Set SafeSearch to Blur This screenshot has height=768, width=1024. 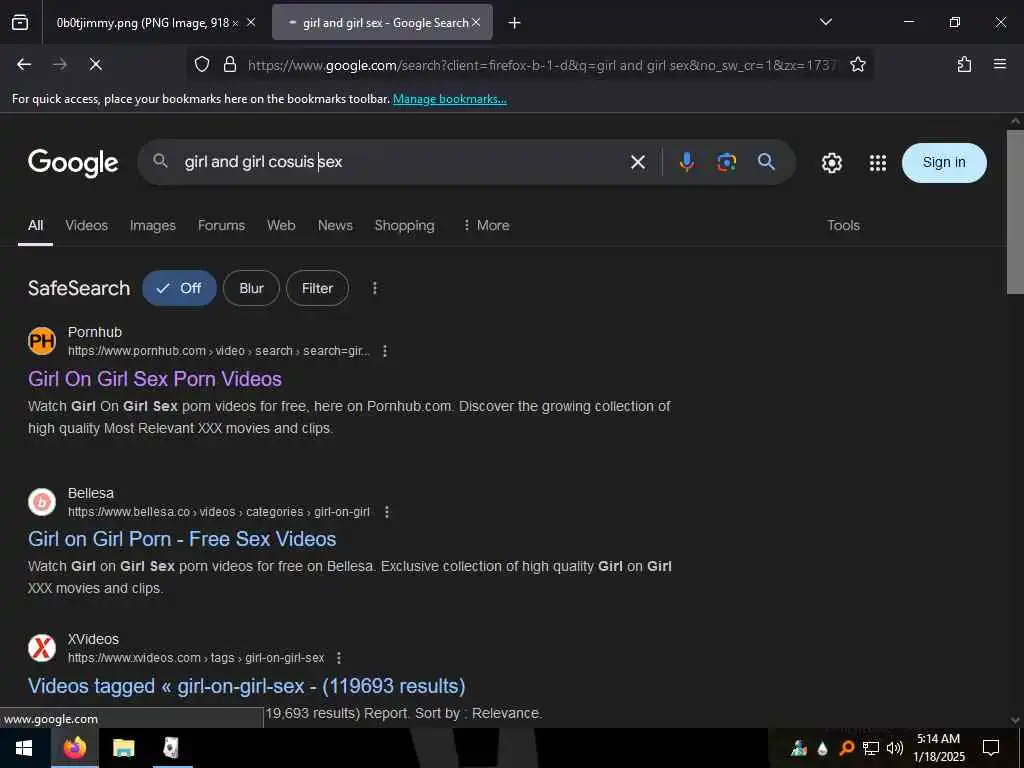[251, 288]
